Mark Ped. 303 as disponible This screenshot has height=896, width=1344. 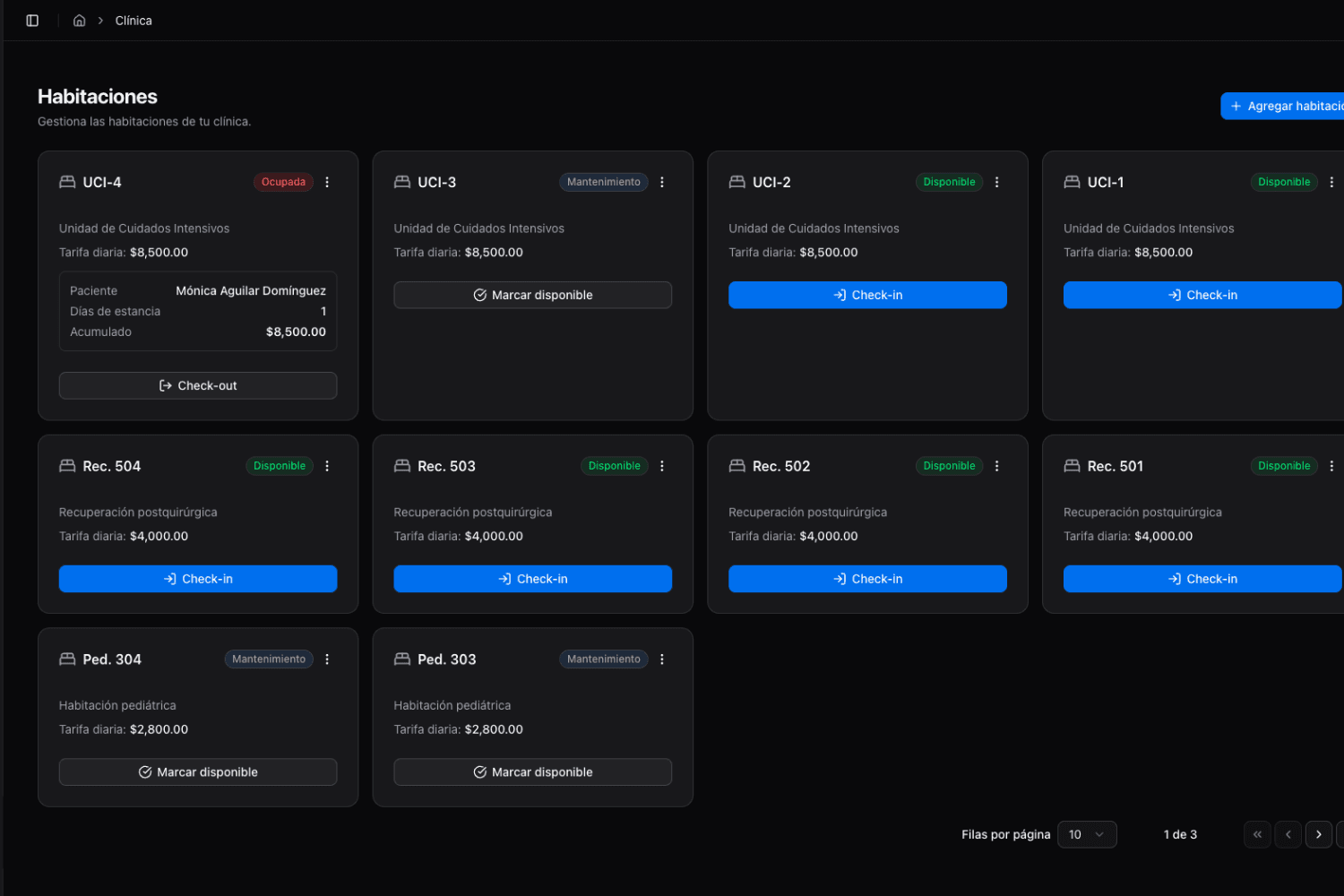[x=532, y=772]
